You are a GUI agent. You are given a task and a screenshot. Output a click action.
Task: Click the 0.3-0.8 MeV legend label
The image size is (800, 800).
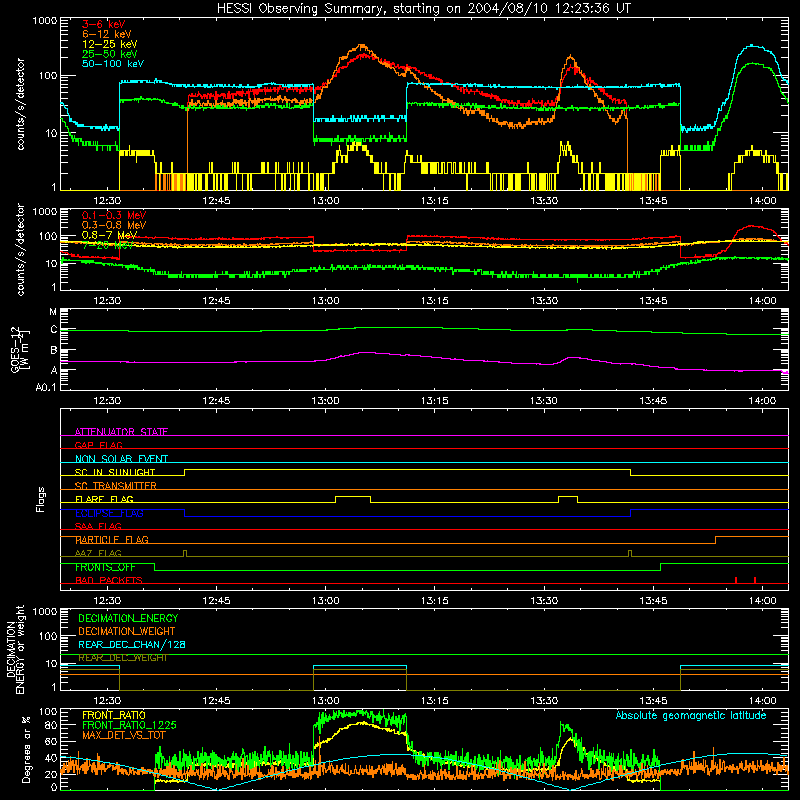(x=114, y=225)
